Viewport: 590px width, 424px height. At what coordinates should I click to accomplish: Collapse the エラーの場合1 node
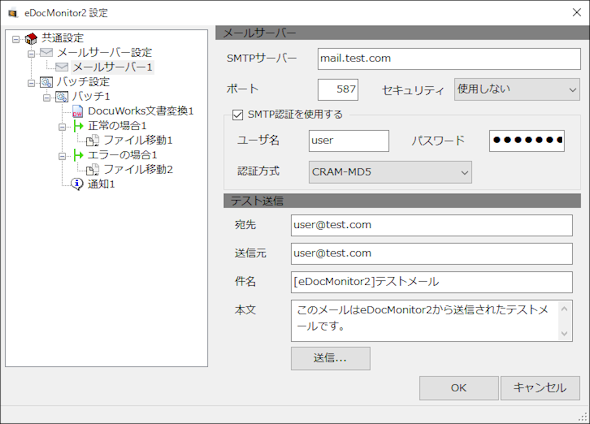pos(62,156)
